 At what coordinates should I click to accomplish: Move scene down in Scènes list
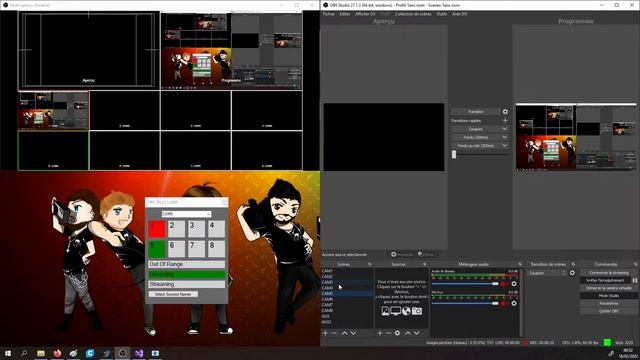pos(353,333)
